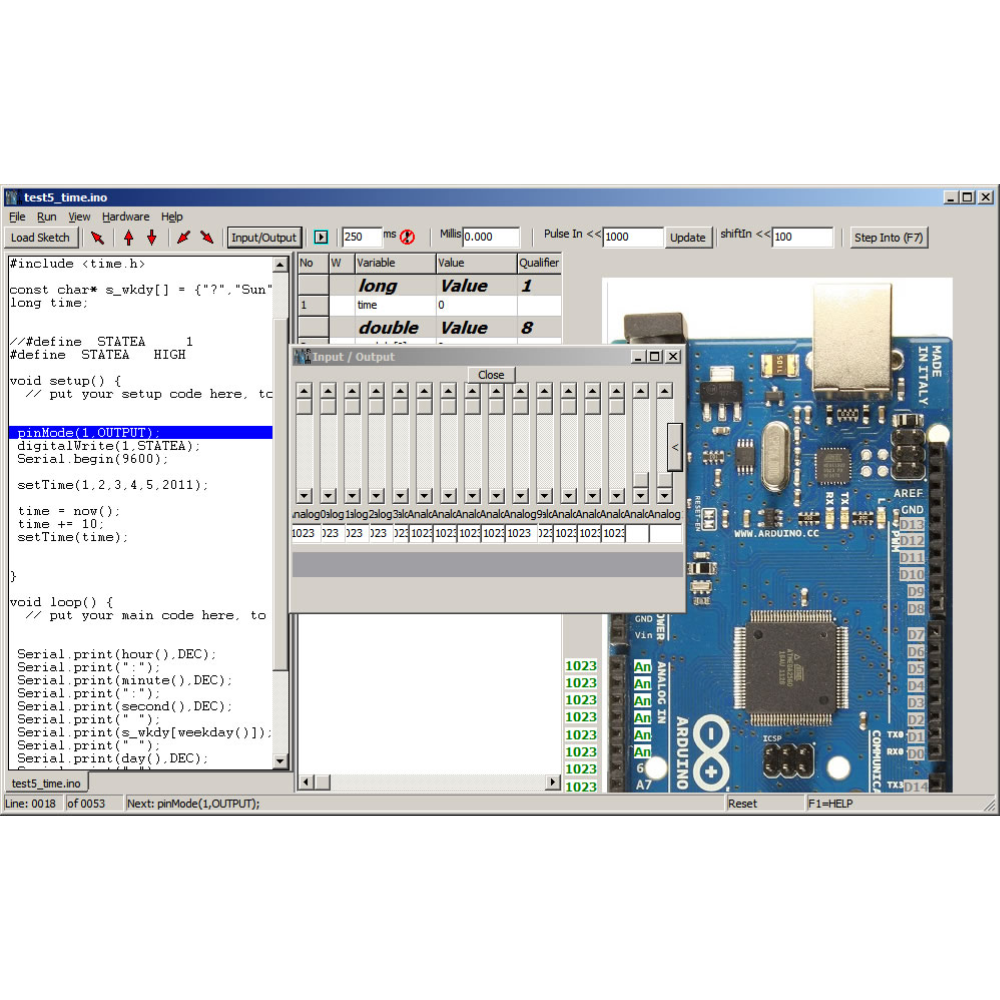Click the code panel scroll-down arrow
Screen dimensions: 1000x1000
280,760
